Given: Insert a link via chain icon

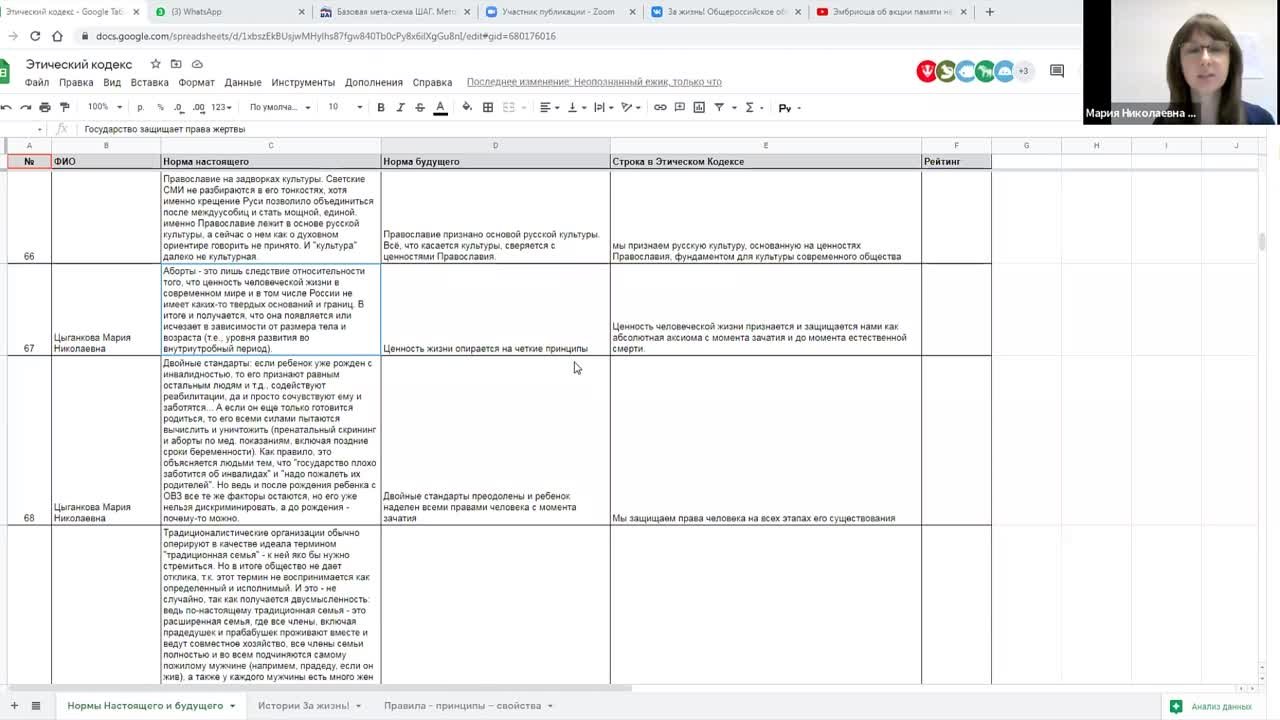Looking at the screenshot, I should pos(660,107).
